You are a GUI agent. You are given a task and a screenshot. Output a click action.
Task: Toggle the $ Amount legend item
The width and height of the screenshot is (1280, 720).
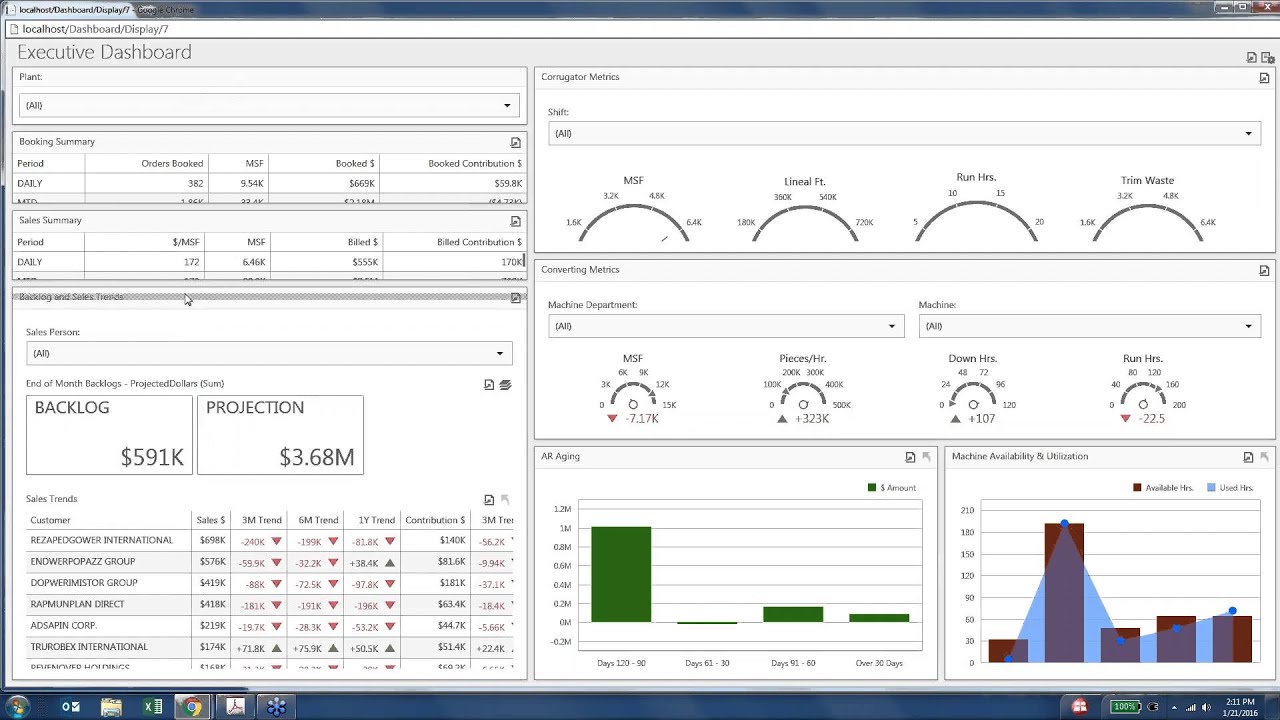(892, 487)
